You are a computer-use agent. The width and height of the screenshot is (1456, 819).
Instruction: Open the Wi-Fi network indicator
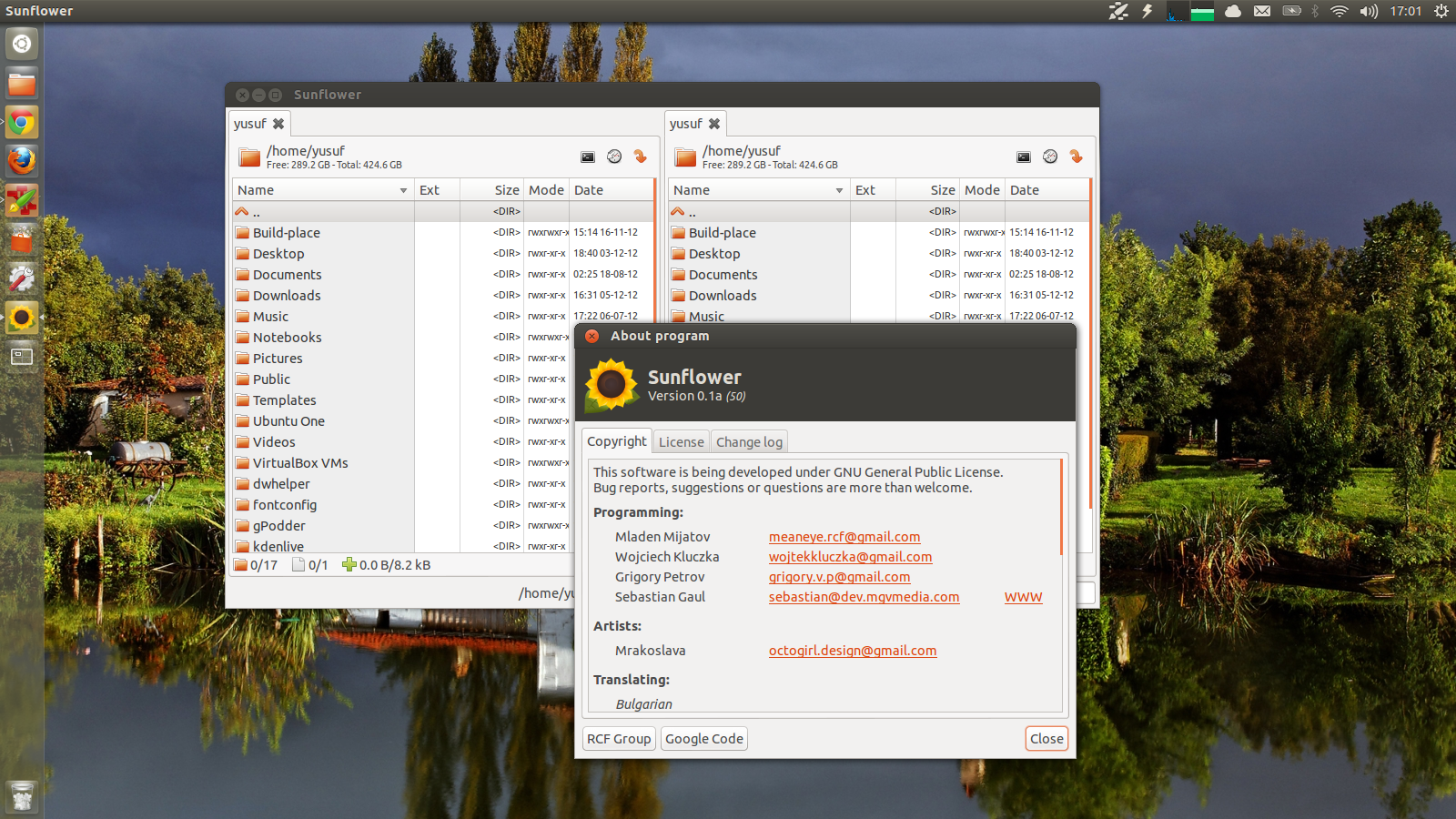[x=1339, y=11]
